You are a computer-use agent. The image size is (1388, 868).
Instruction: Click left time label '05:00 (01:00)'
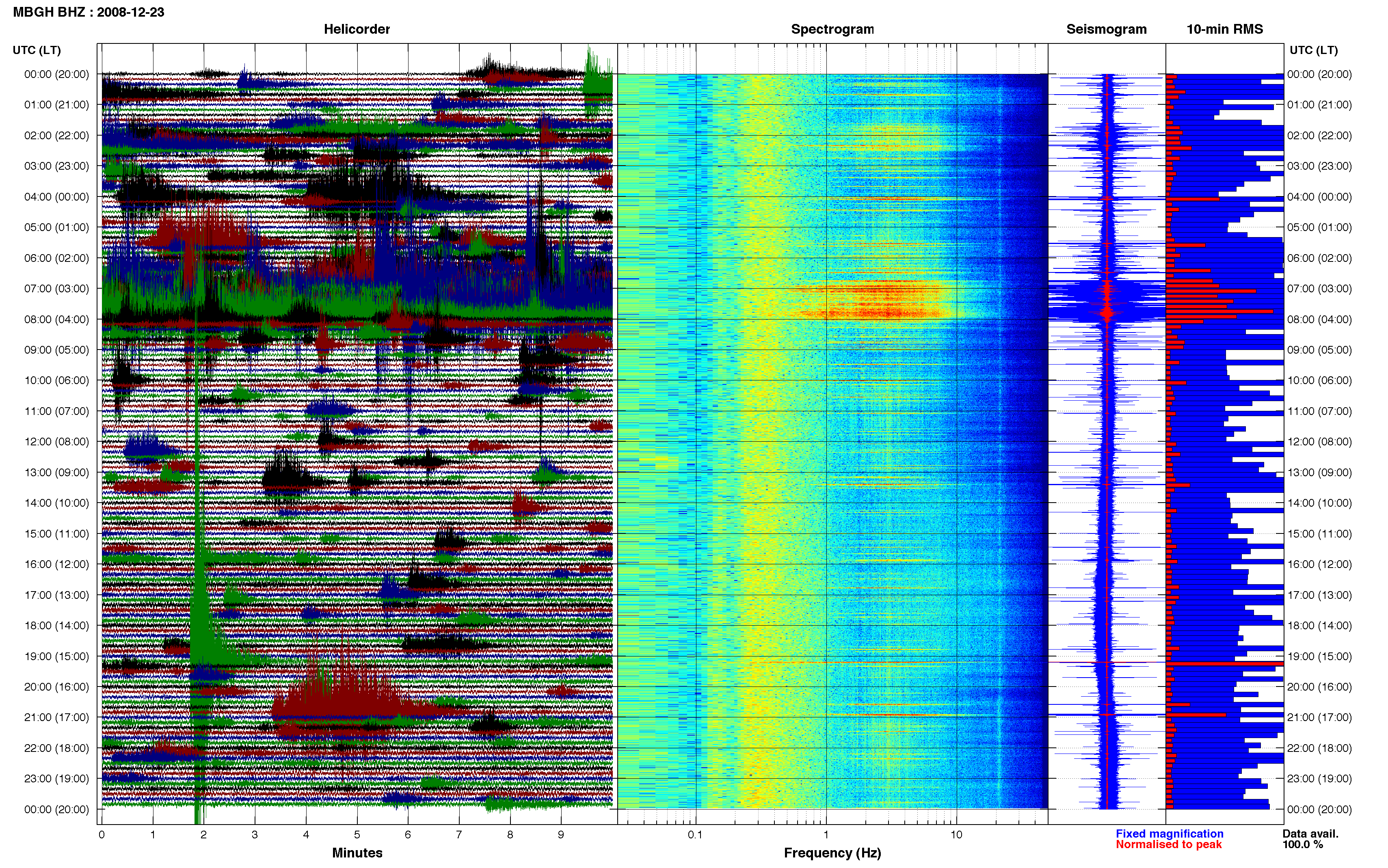tap(57, 227)
